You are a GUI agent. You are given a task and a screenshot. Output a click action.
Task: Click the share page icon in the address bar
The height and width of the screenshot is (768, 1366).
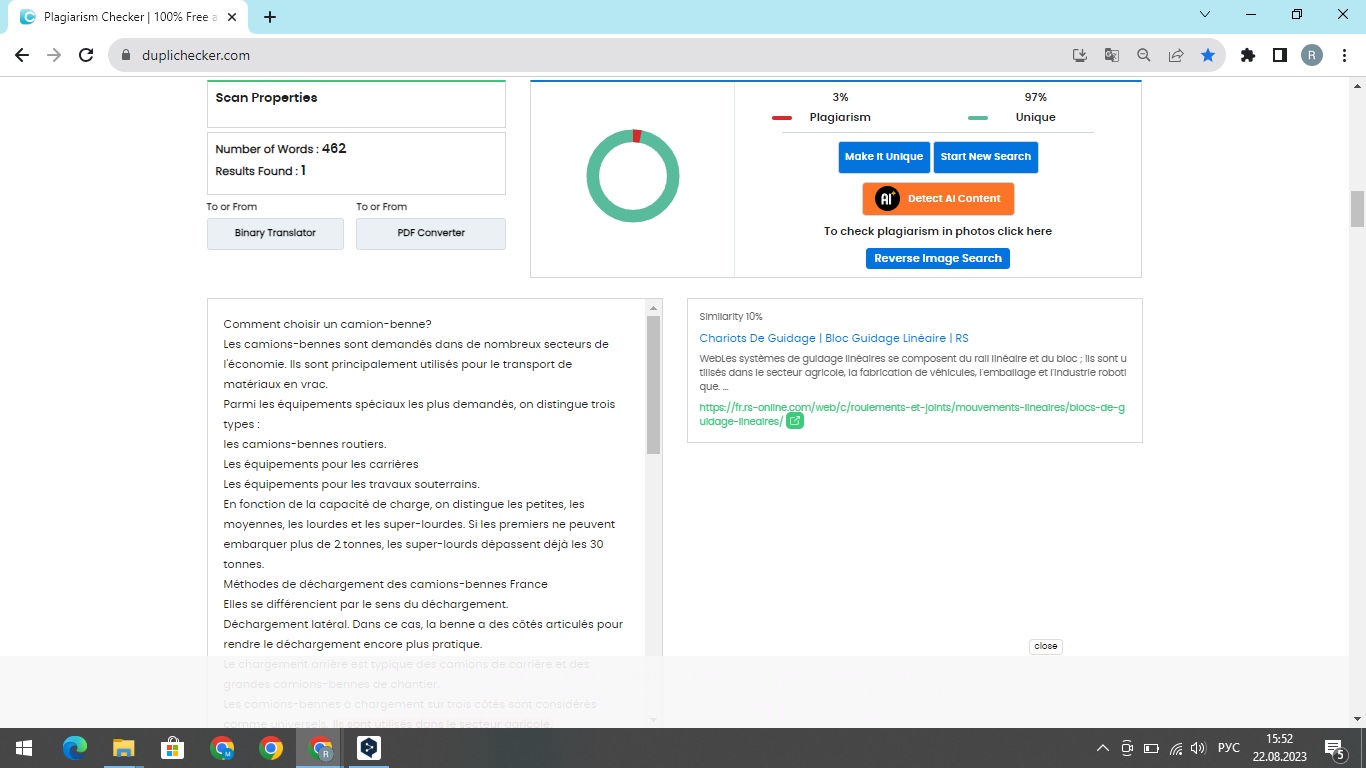1176,55
